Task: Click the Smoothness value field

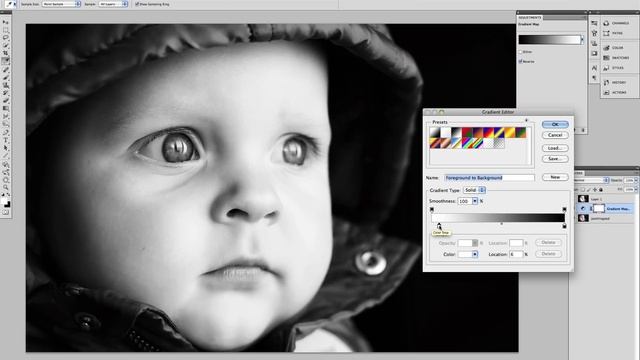Action: coord(464,201)
